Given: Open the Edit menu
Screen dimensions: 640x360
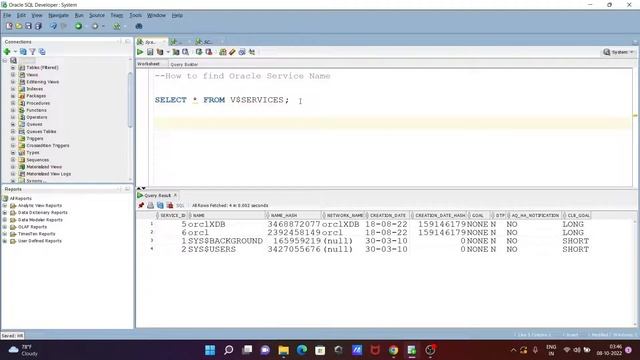Looking at the screenshot, I should click(21, 15).
